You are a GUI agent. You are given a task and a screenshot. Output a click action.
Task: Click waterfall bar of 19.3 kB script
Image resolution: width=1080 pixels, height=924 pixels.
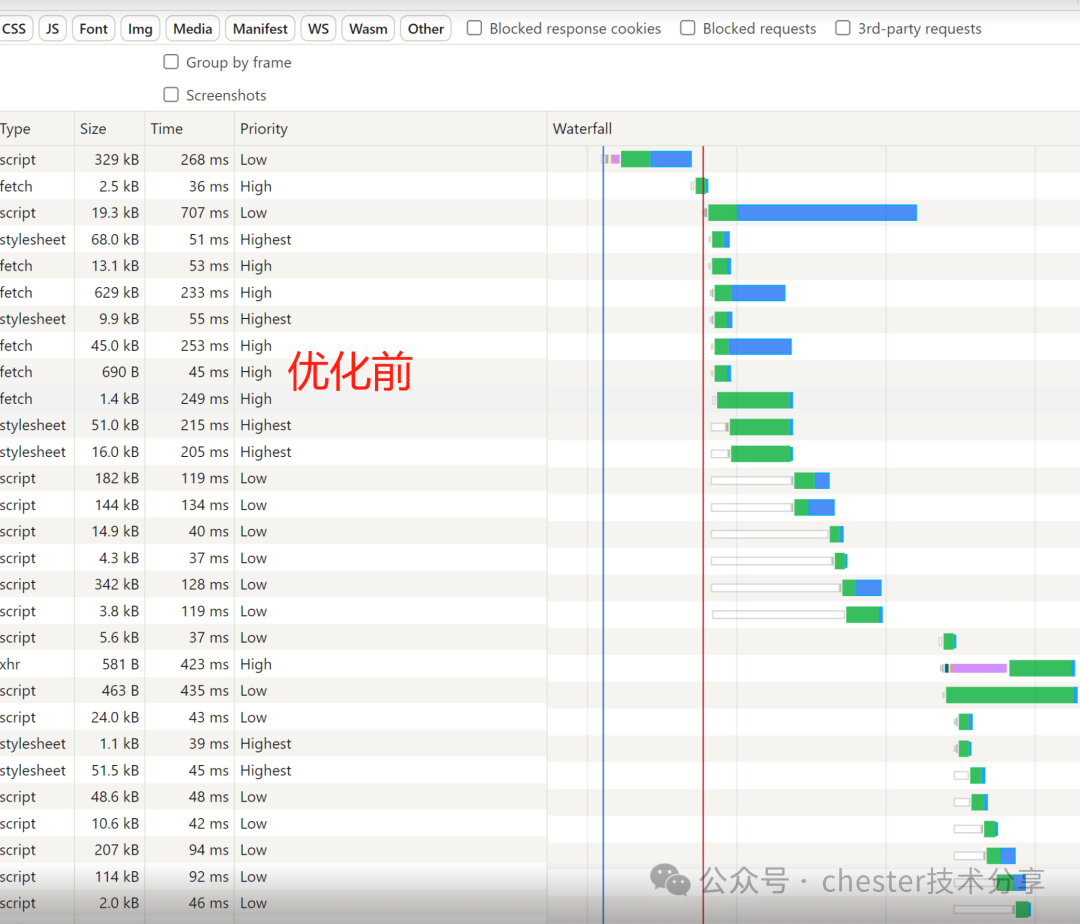[811, 213]
